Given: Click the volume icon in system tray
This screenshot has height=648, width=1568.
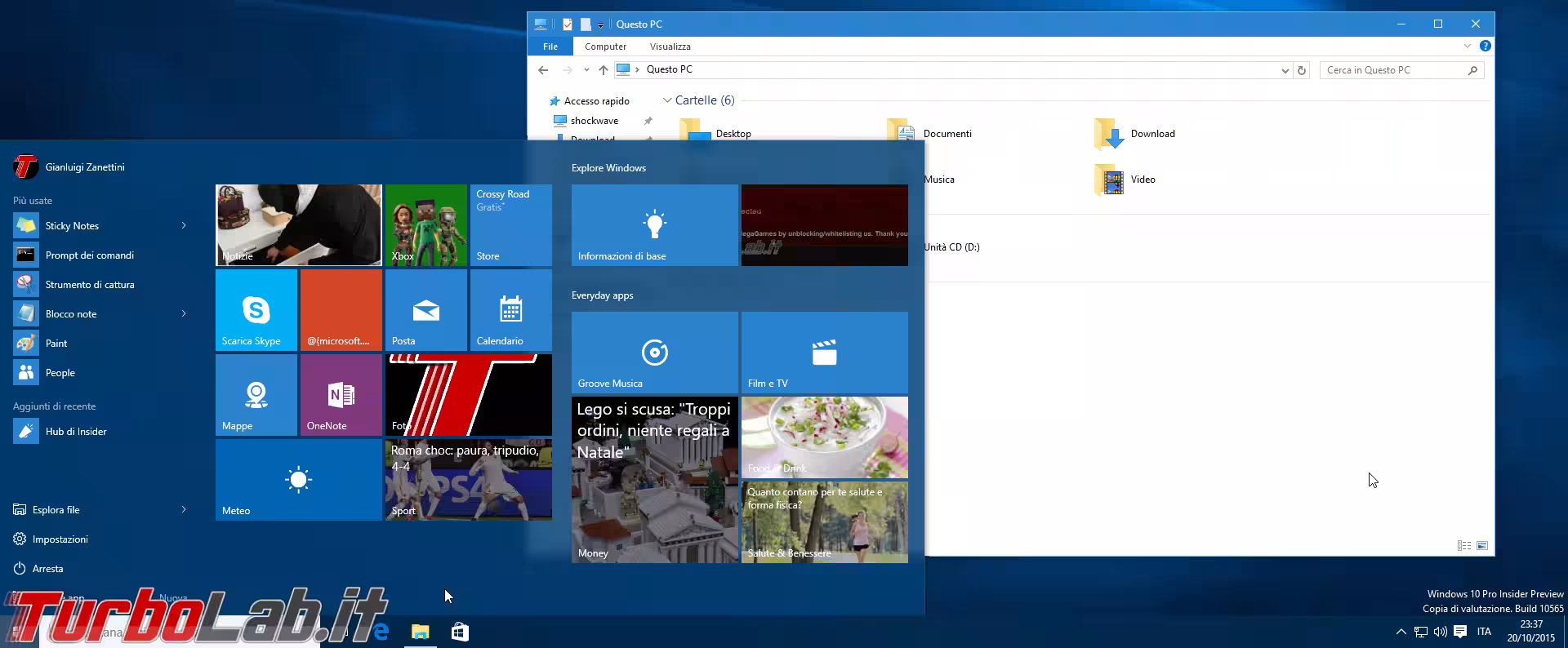Looking at the screenshot, I should pos(1441,632).
